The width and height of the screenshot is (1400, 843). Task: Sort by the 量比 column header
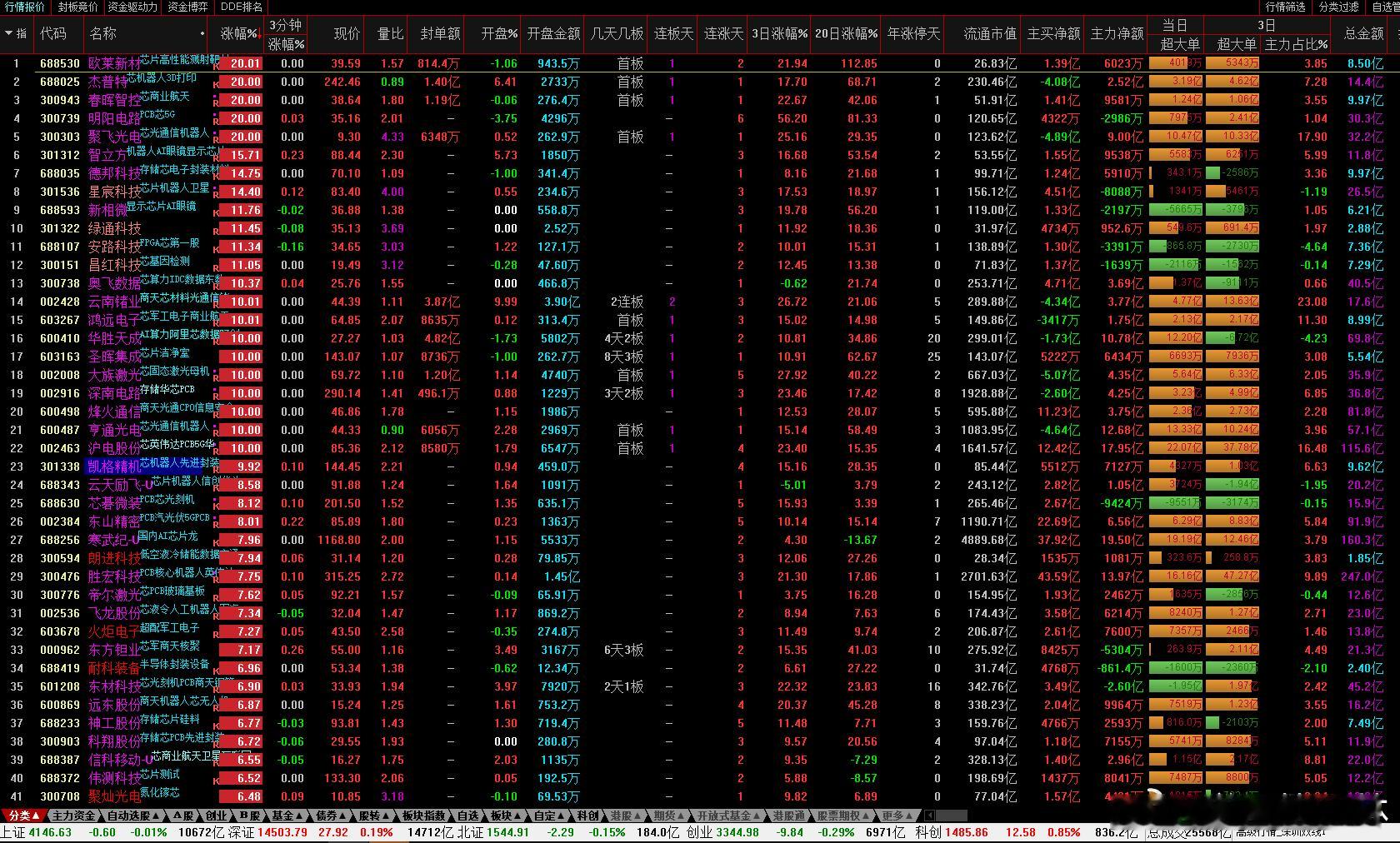[x=390, y=33]
